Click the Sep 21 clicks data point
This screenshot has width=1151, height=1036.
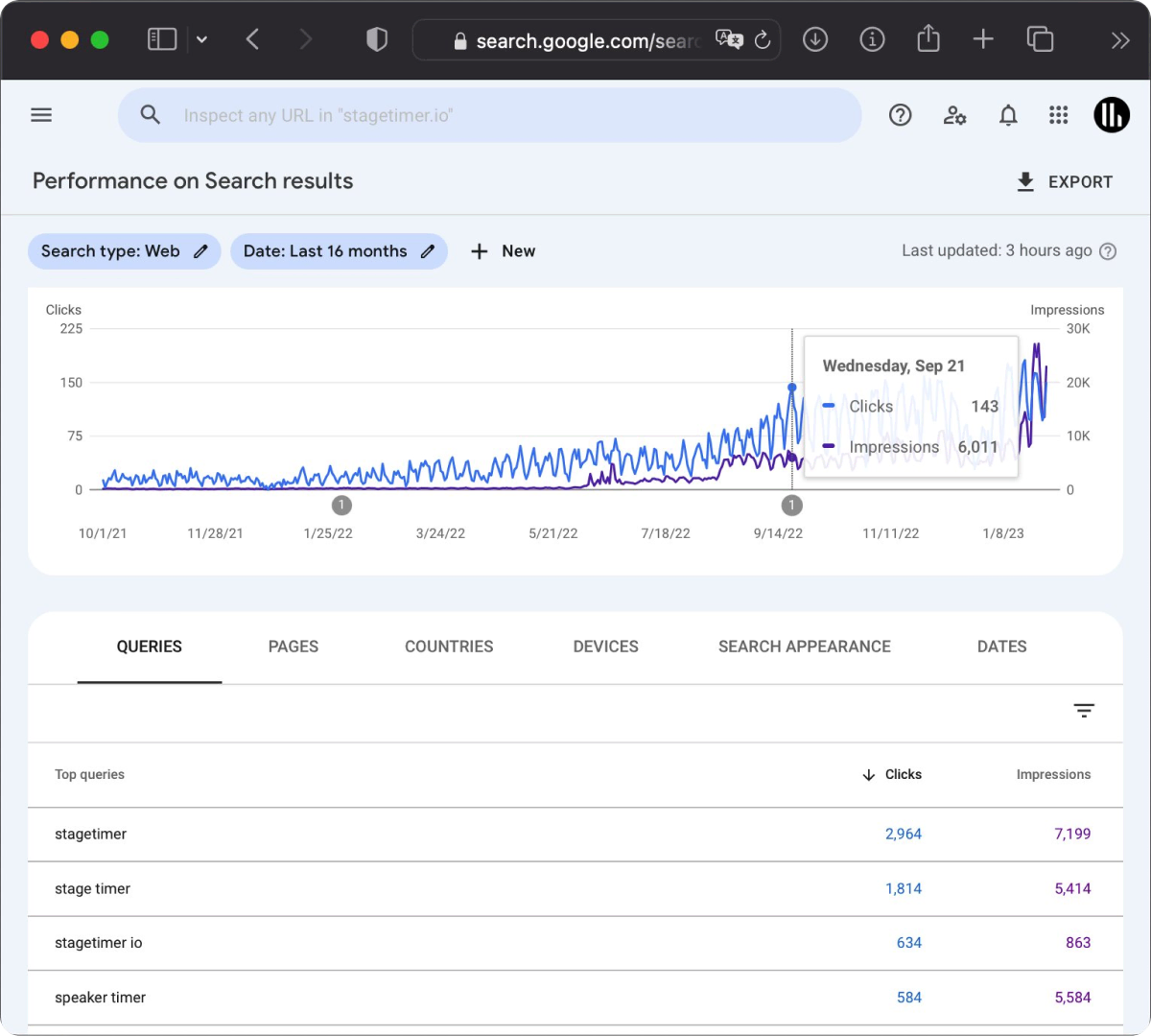[792, 388]
